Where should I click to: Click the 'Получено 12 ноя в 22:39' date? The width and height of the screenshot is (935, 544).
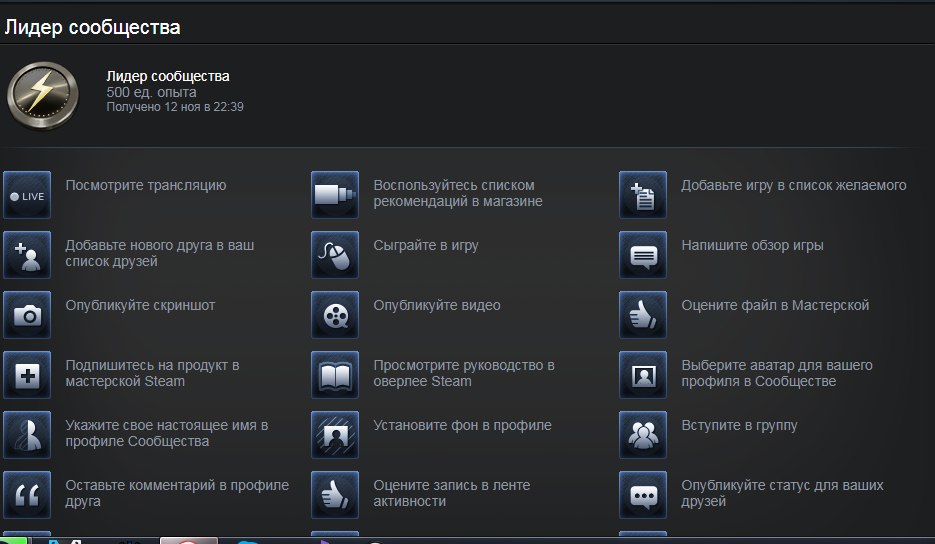point(175,107)
